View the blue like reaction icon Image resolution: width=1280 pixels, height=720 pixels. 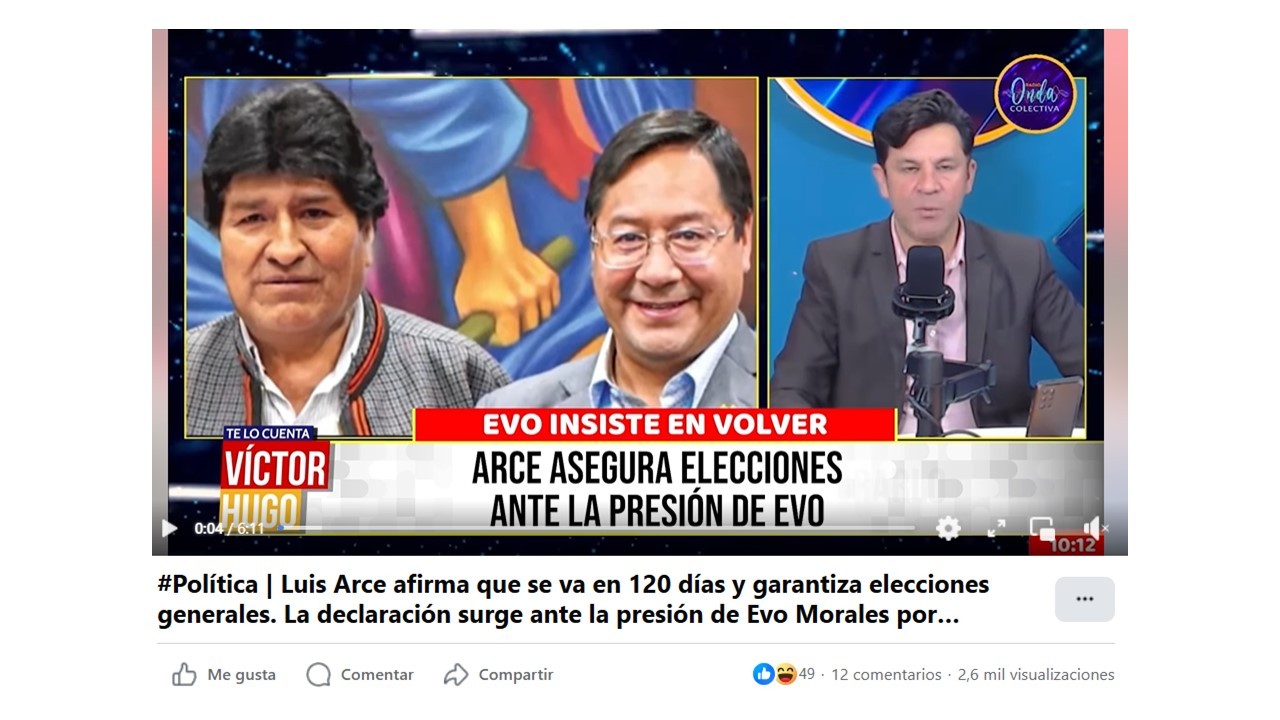[763, 674]
